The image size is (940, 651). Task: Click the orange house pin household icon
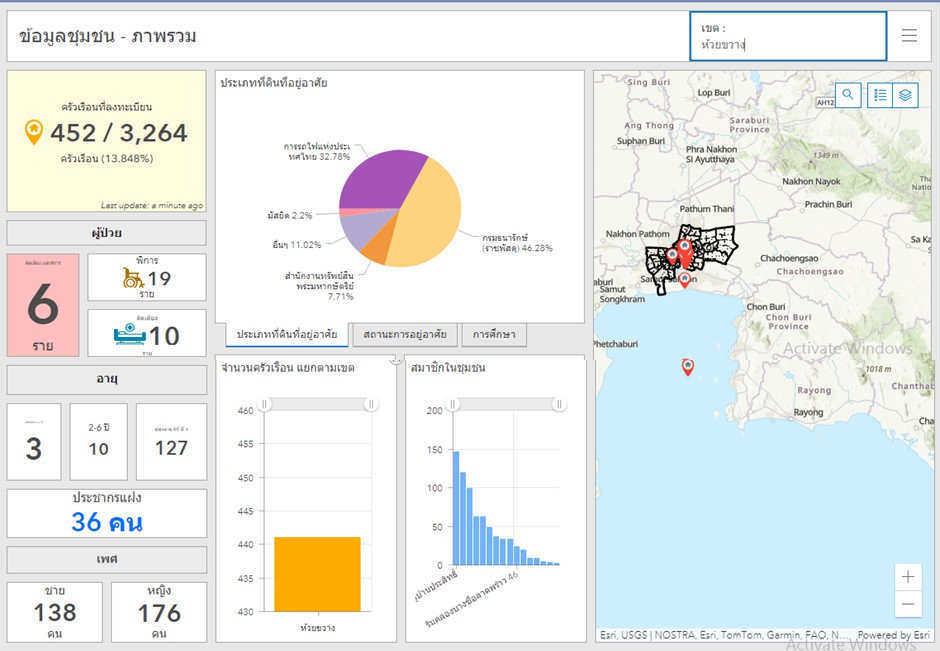pos(34,131)
